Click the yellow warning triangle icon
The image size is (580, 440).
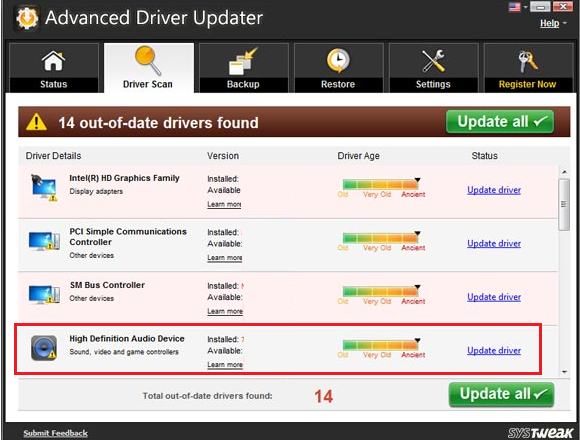(36, 122)
